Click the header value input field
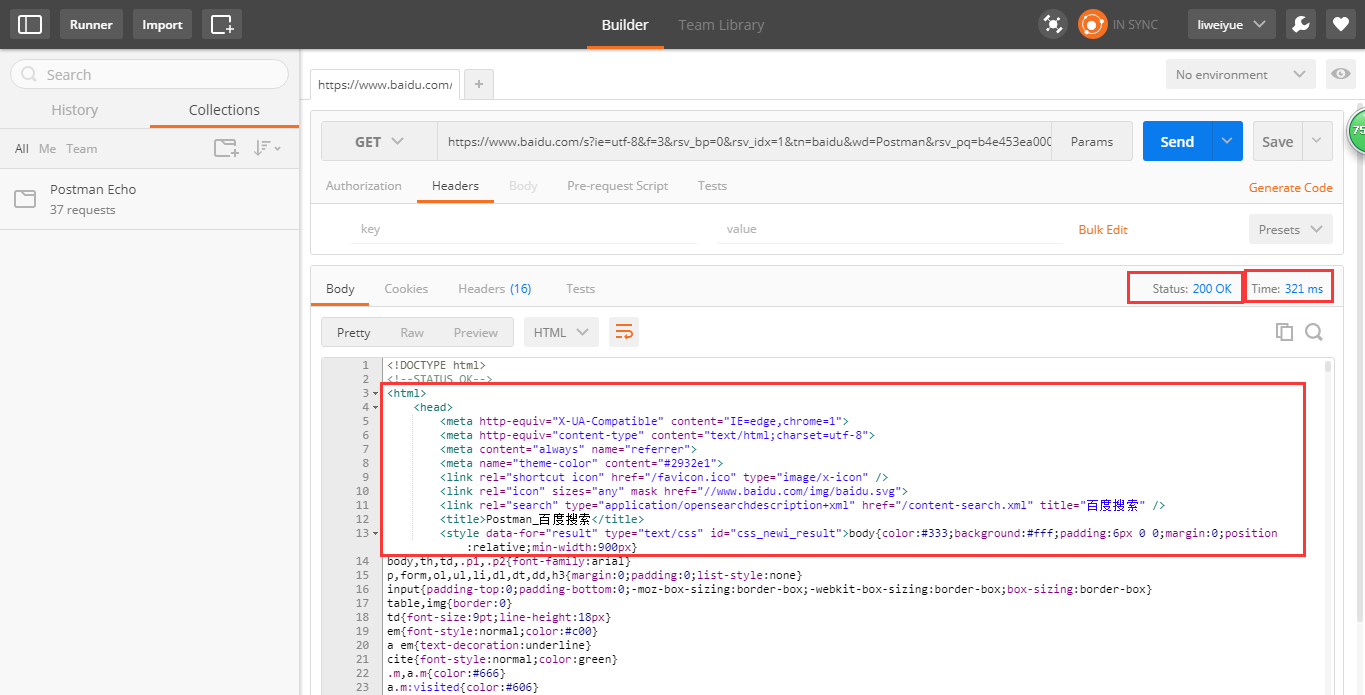The image size is (1365, 695). [x=888, y=229]
